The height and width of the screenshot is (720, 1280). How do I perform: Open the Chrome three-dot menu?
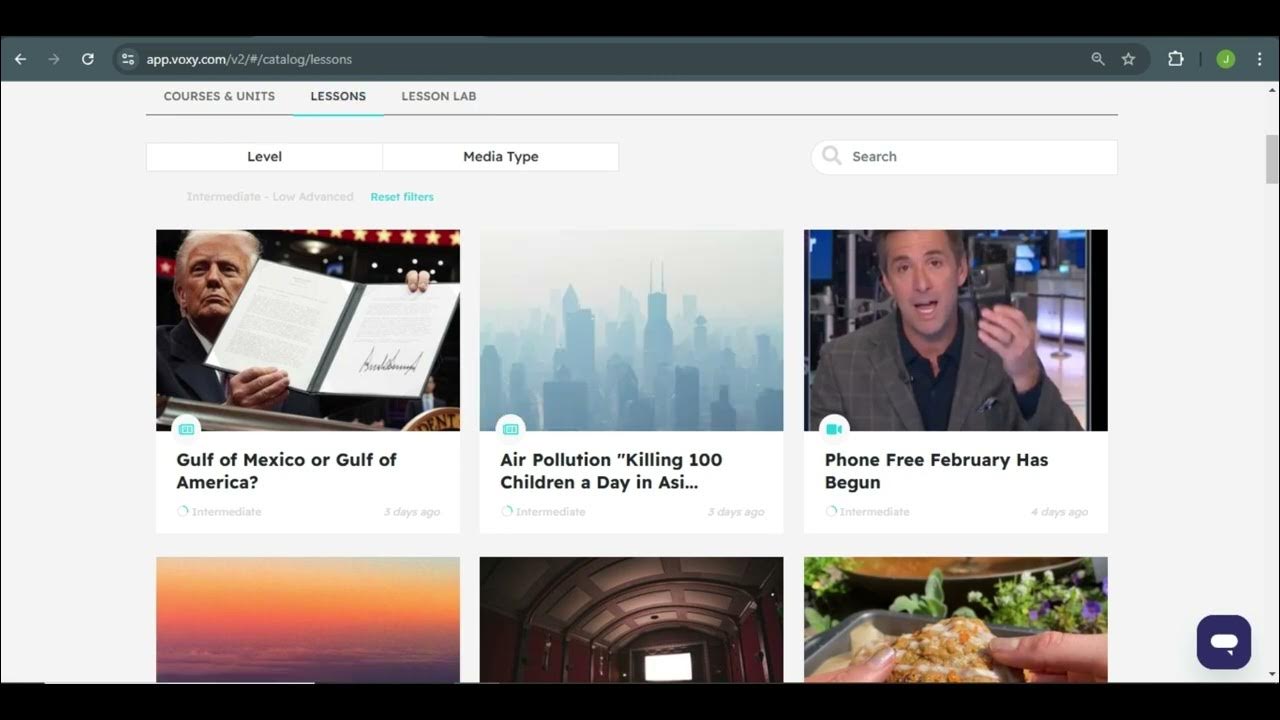pyautogui.click(x=1259, y=59)
